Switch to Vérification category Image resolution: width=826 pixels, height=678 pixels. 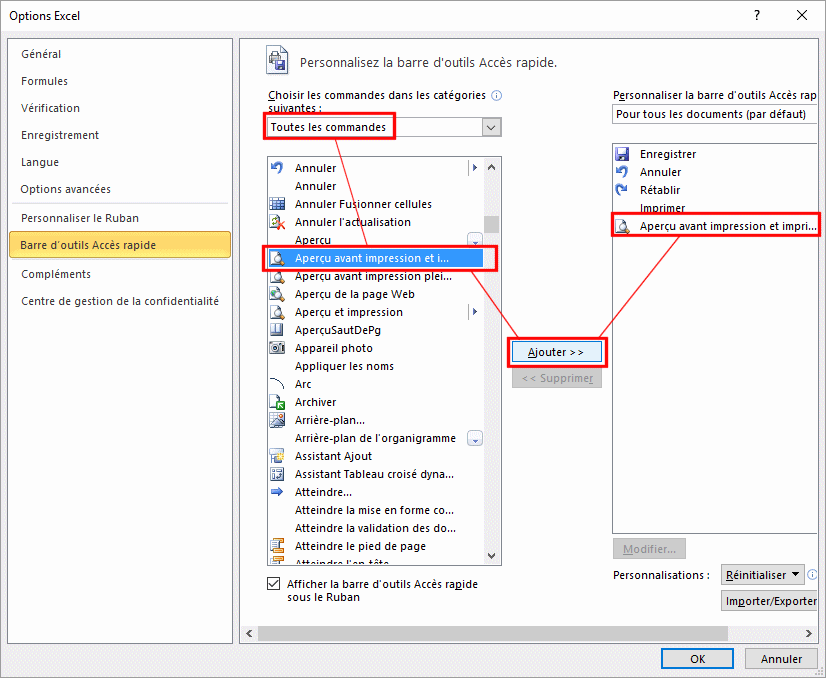click(51, 108)
